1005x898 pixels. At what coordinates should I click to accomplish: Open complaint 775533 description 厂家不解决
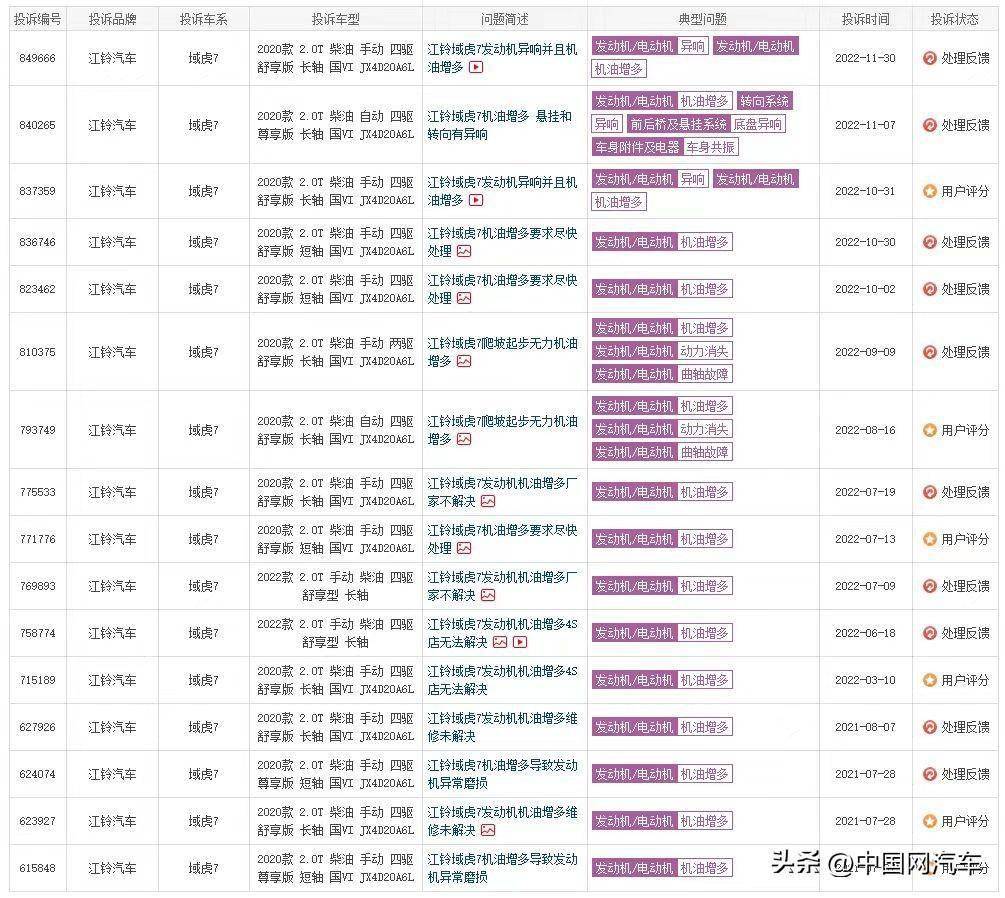502,492
